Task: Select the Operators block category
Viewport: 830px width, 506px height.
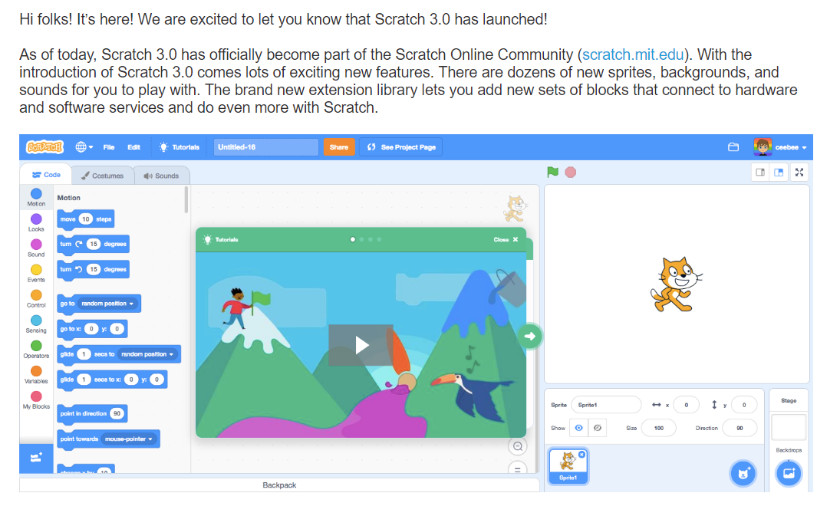Action: 36,349
